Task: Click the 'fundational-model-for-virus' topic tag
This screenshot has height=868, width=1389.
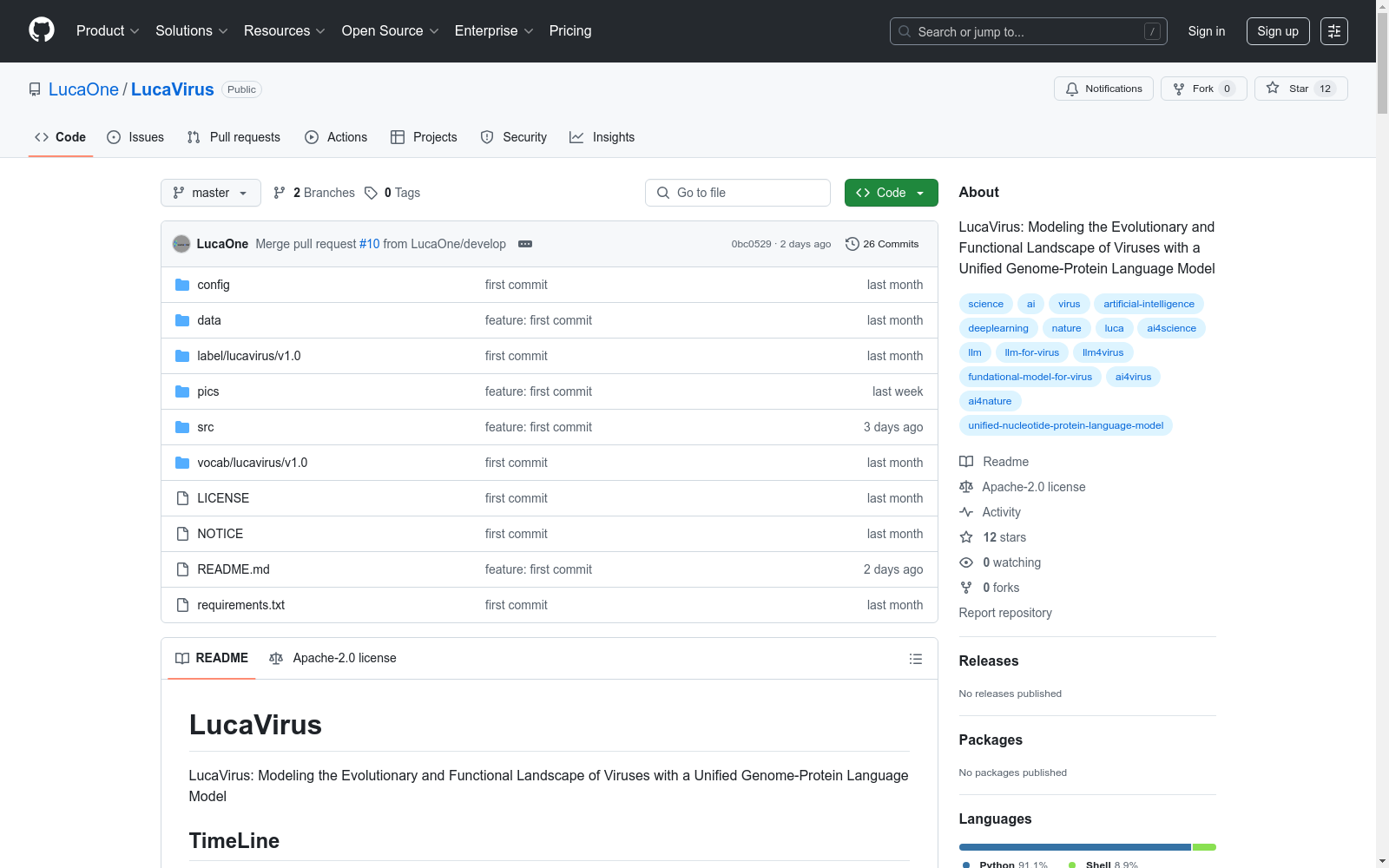Action: point(1030,377)
